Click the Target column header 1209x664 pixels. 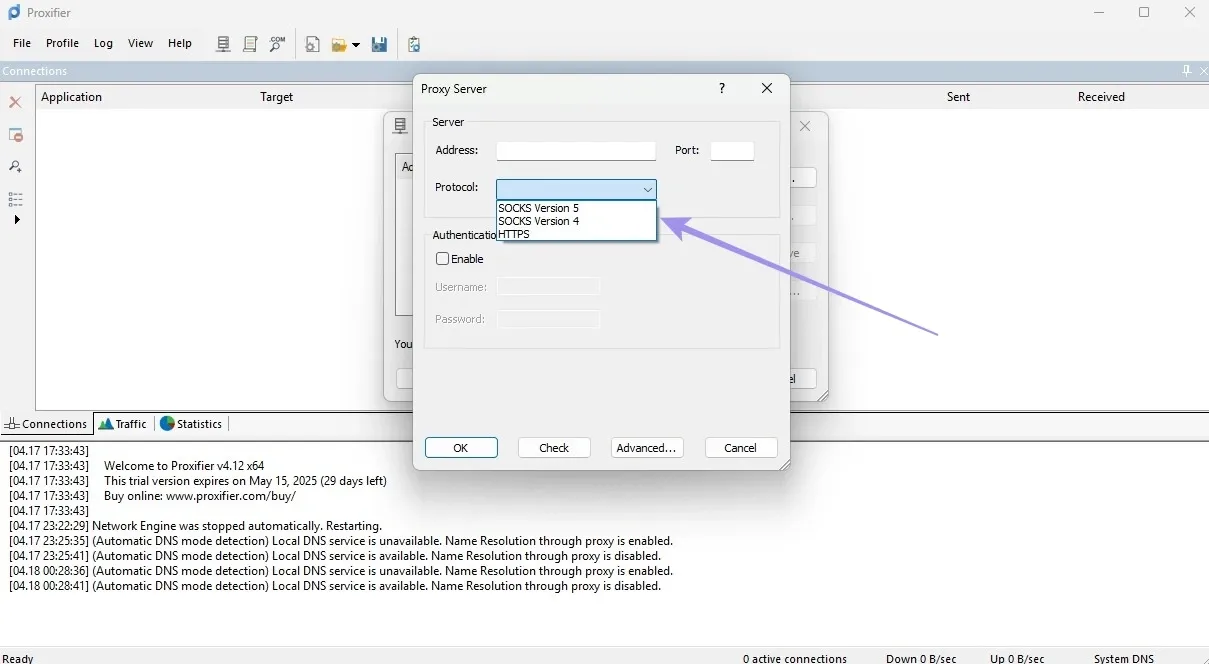(x=276, y=97)
